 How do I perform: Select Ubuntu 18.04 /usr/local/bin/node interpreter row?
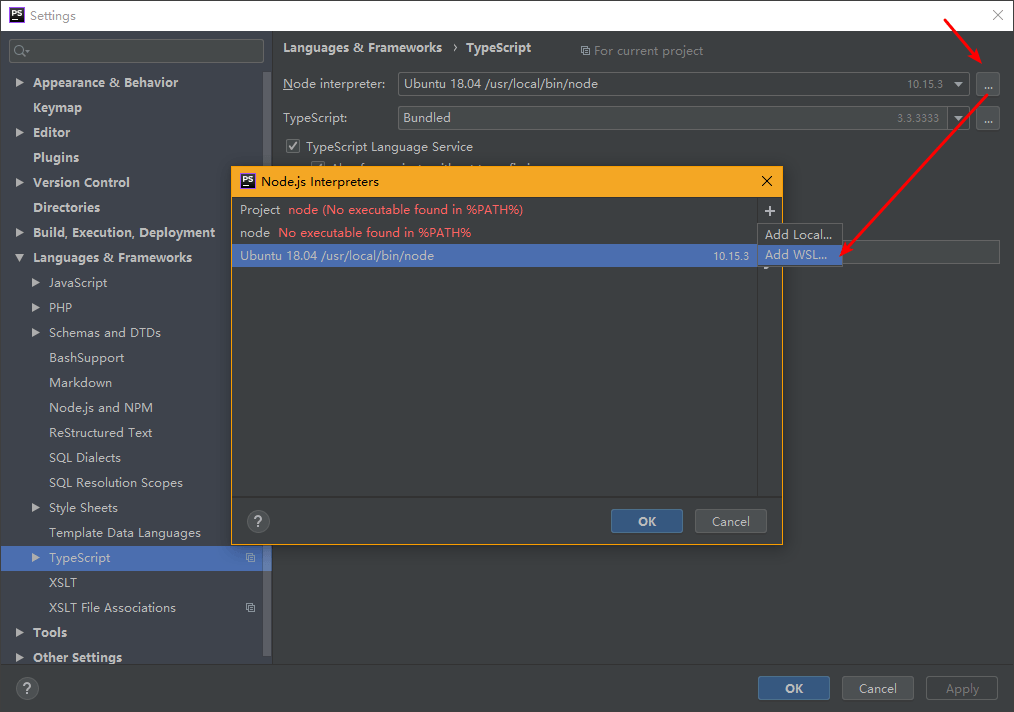(494, 255)
